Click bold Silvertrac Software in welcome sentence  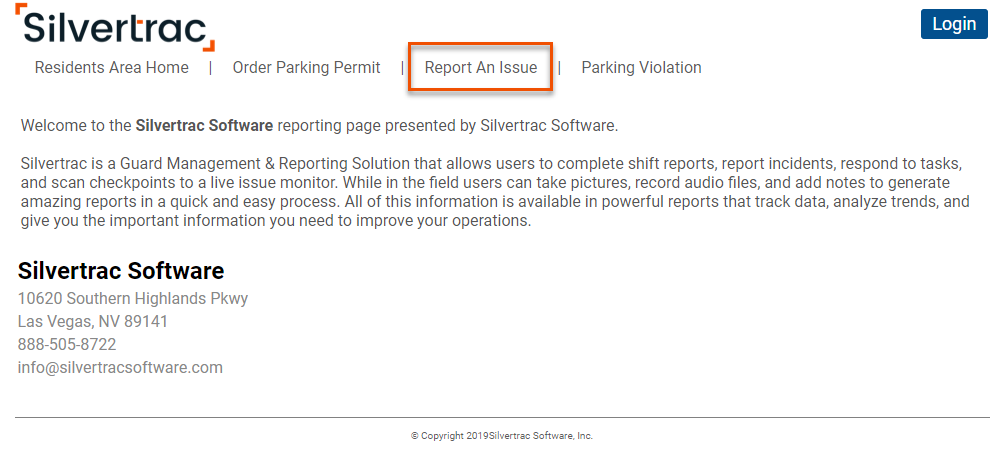[204, 126]
